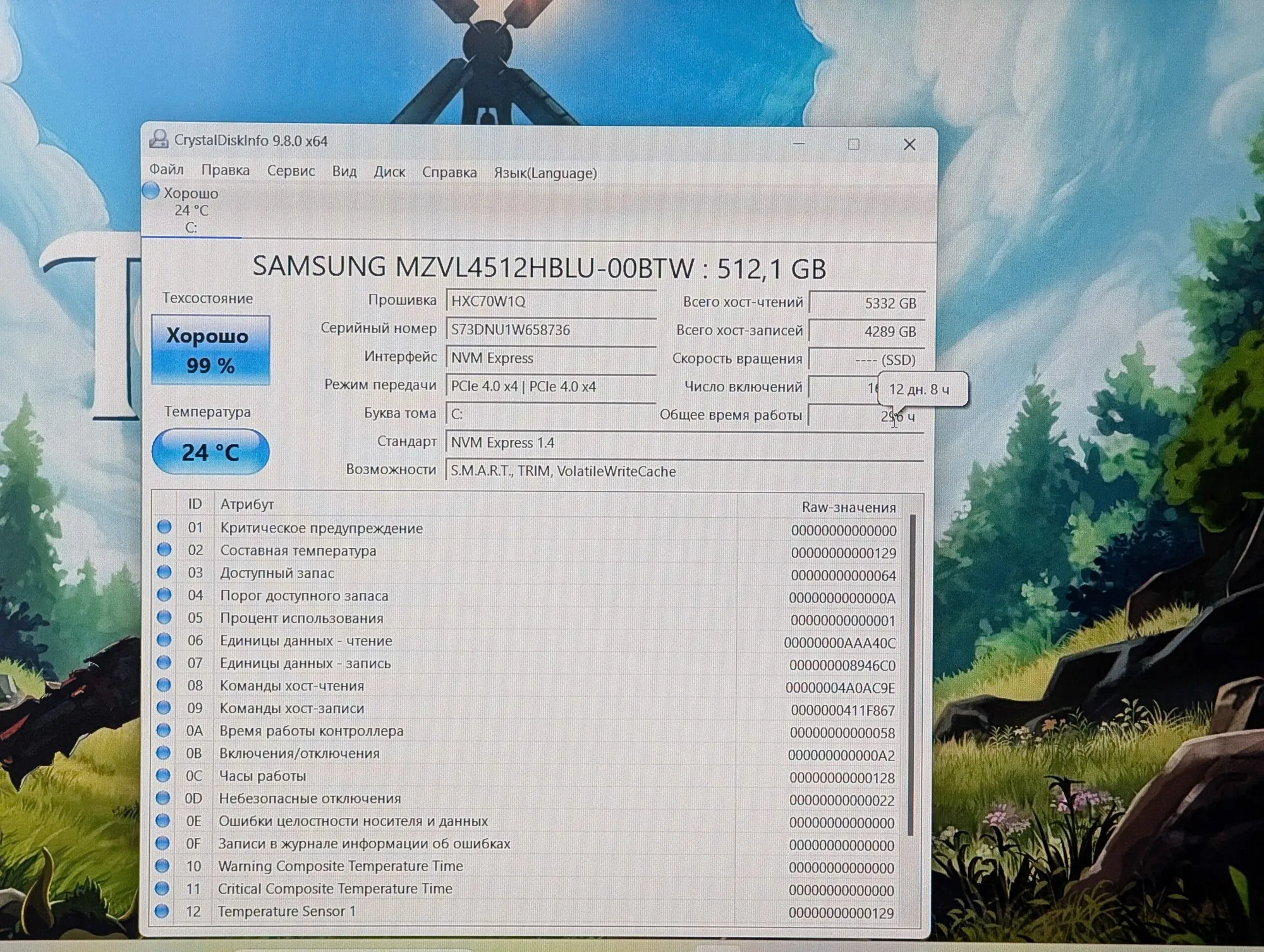Open the Диск menu
Screen dimensions: 1264x952
click(x=389, y=172)
